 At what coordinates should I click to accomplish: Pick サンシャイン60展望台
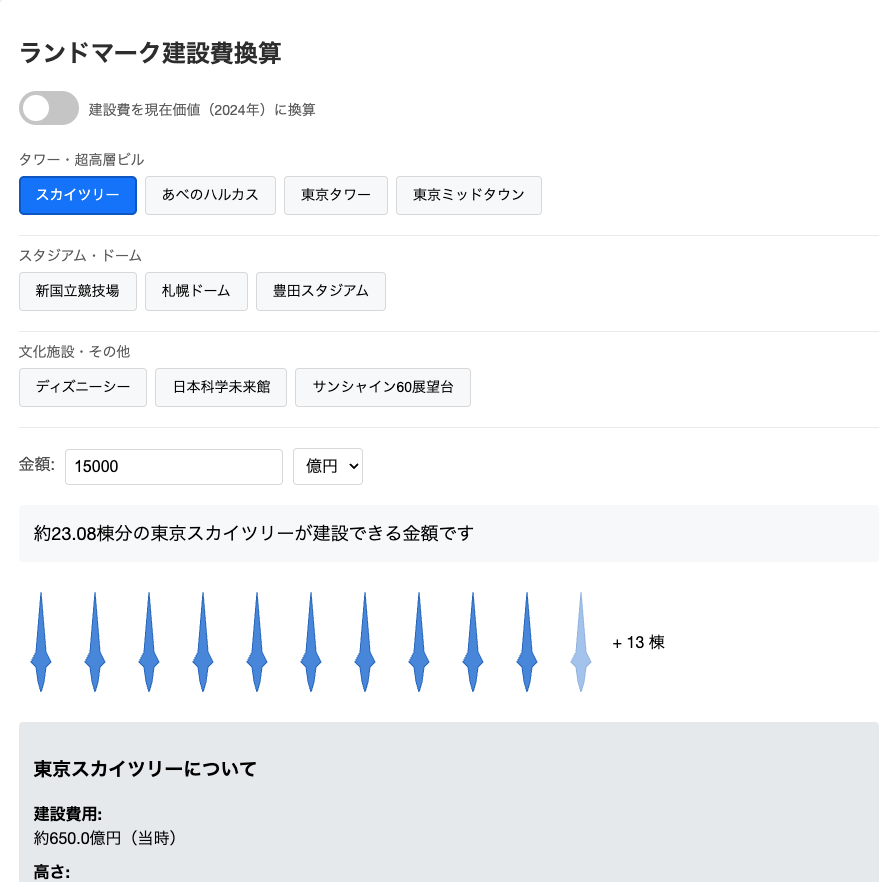(x=383, y=387)
